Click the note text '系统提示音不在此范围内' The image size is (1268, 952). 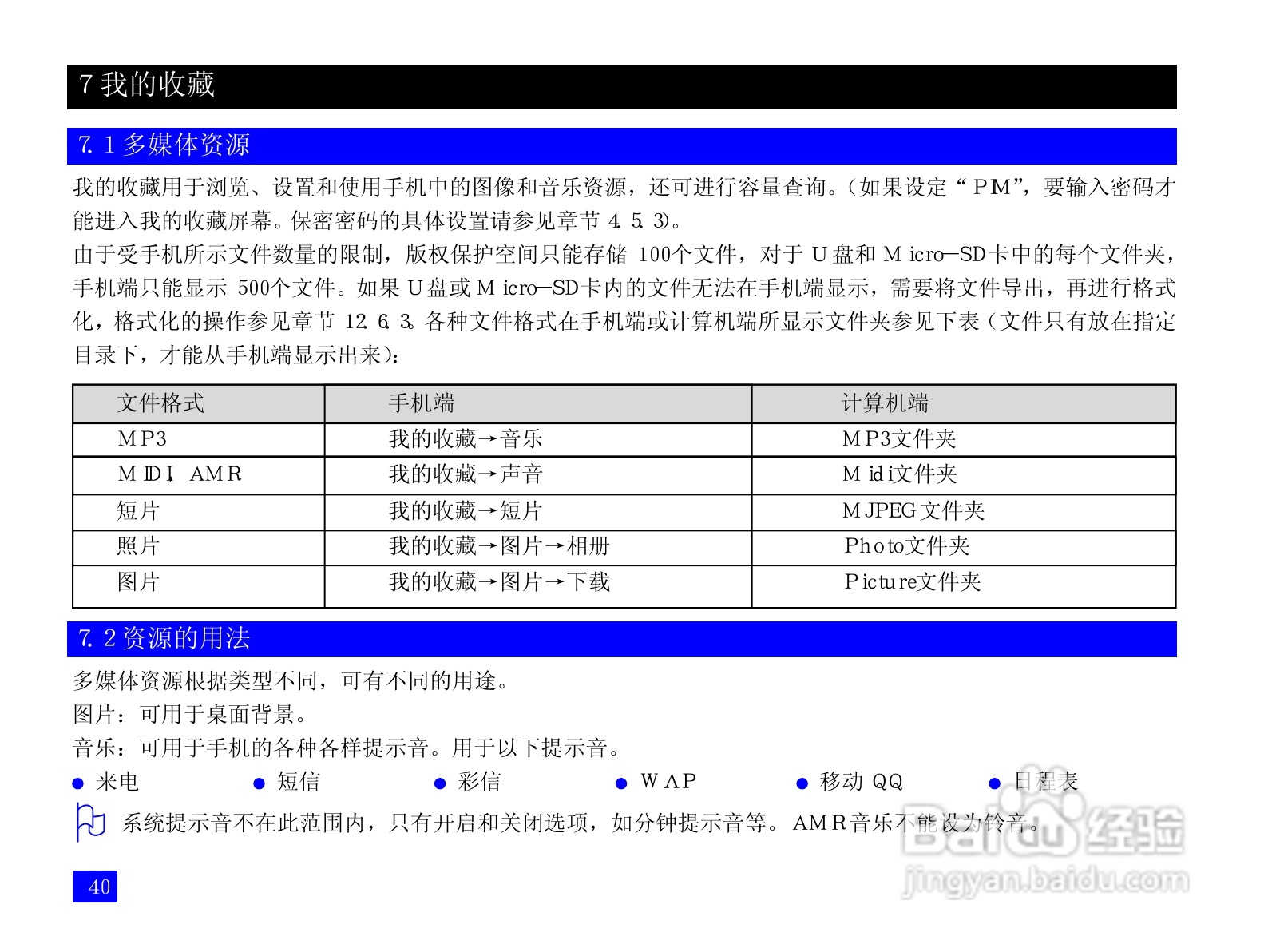(x=581, y=823)
